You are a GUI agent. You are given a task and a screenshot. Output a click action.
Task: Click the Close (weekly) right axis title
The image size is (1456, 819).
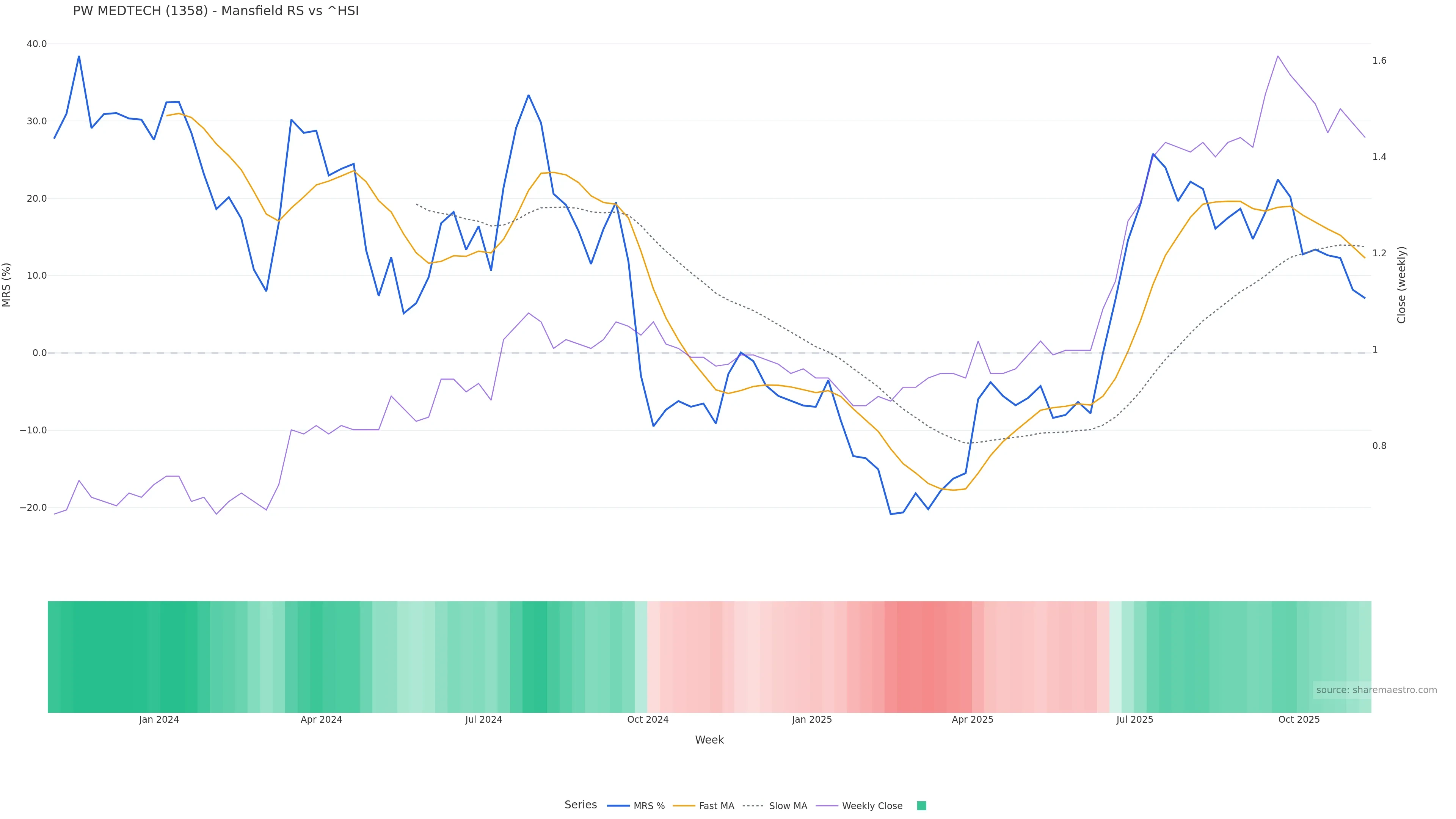(1401, 284)
